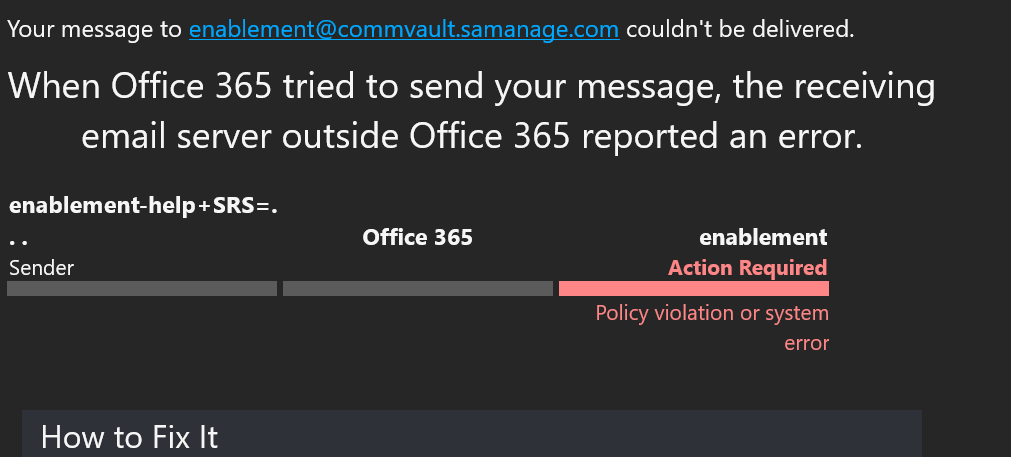Click the "couldn't be delivered" message text
This screenshot has height=457, width=1011.
pos(740,30)
